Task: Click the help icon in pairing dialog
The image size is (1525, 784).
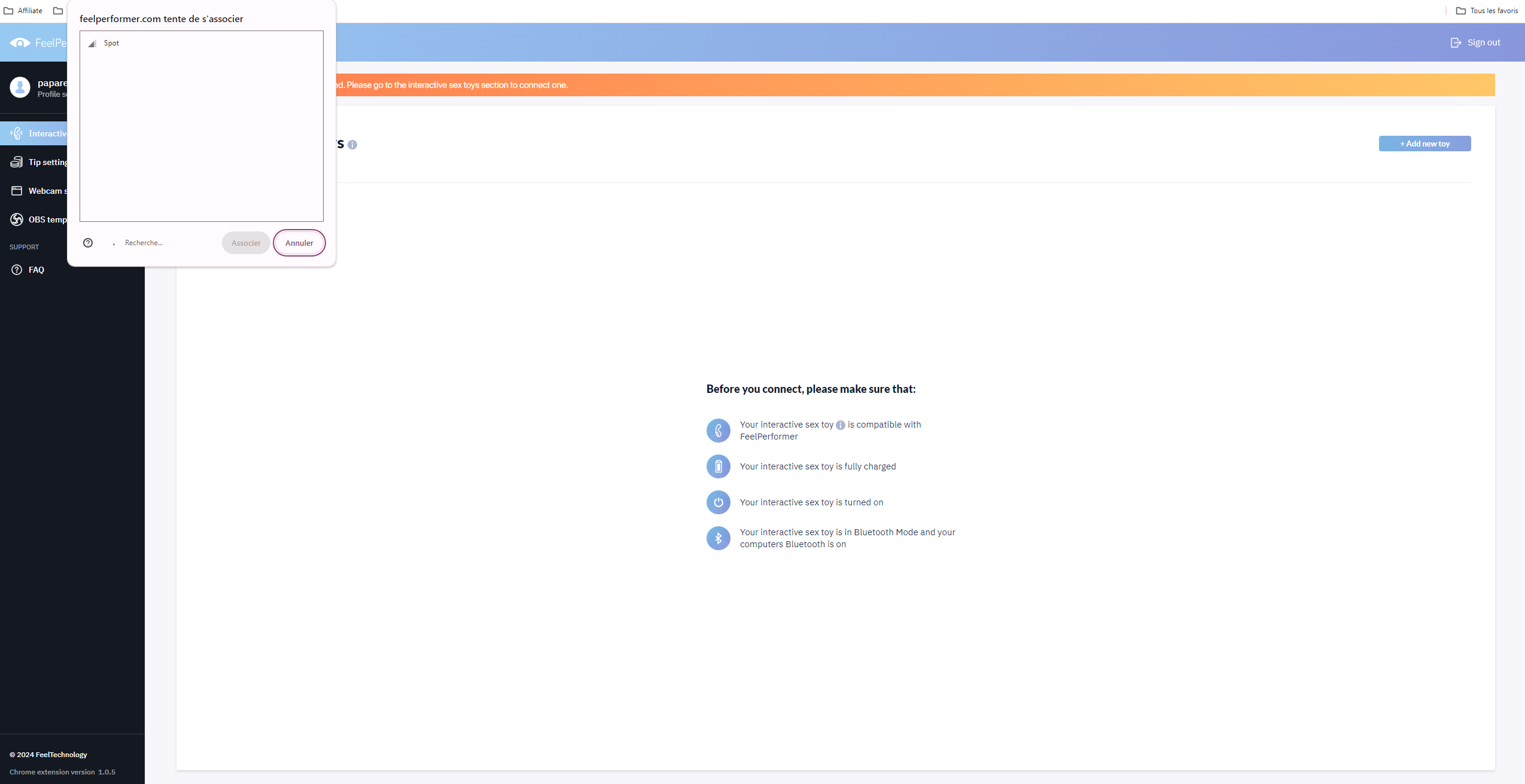Action: coord(88,243)
